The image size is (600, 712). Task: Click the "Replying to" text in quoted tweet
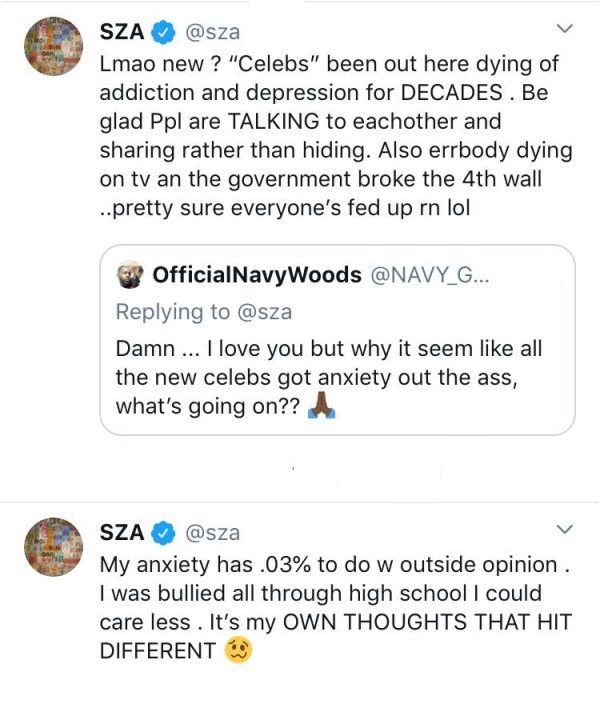coord(173,311)
